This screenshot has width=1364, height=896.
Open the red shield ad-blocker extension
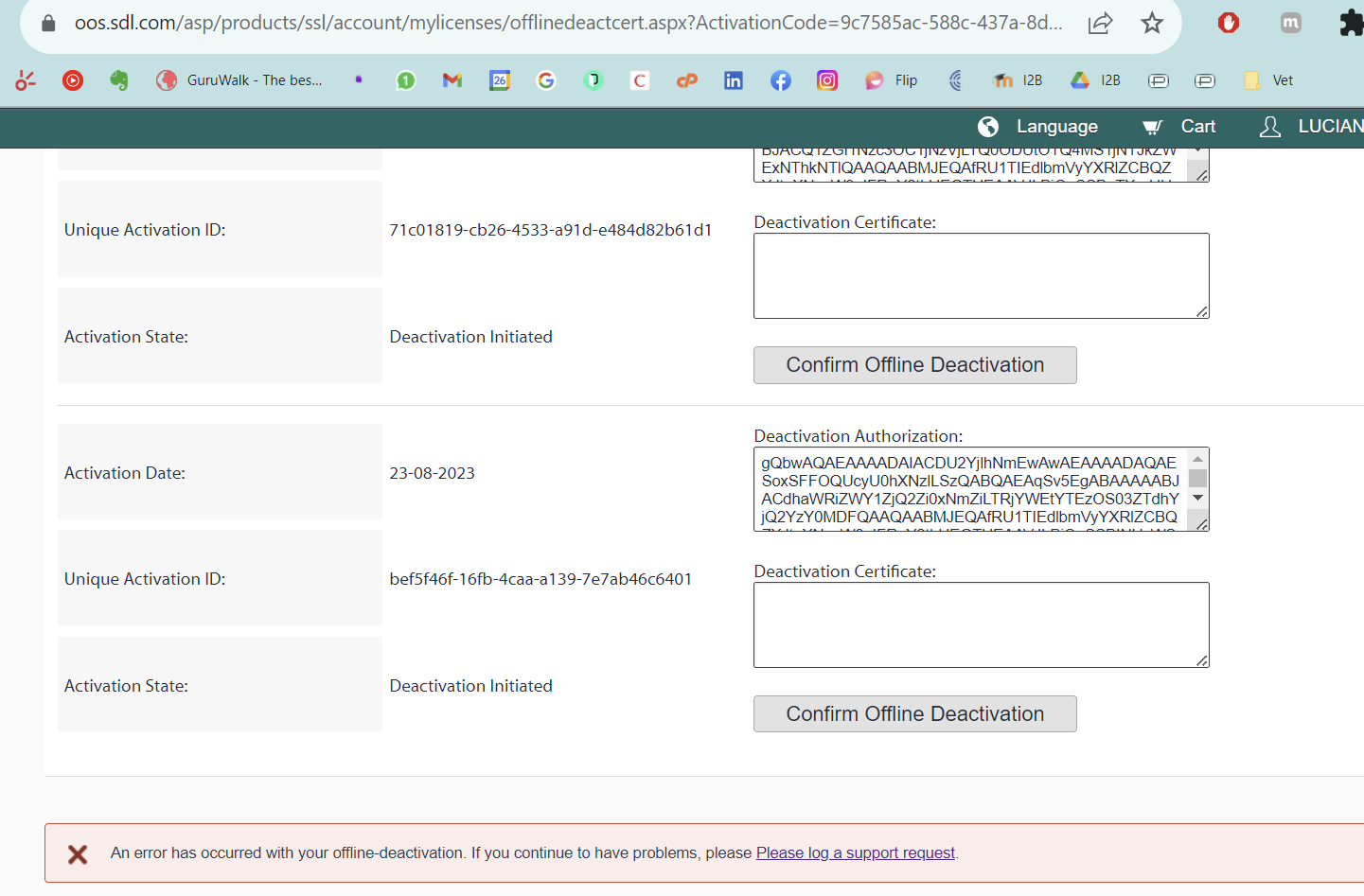click(x=1229, y=23)
